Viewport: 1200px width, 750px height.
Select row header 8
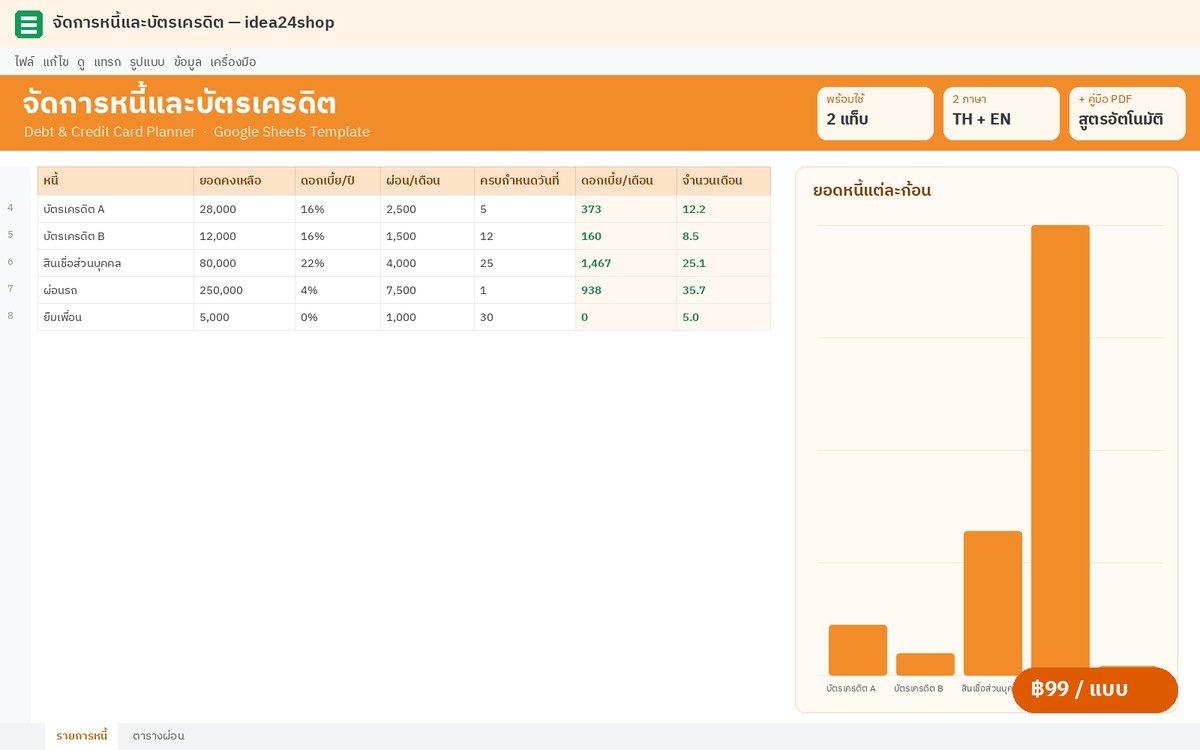point(11,316)
